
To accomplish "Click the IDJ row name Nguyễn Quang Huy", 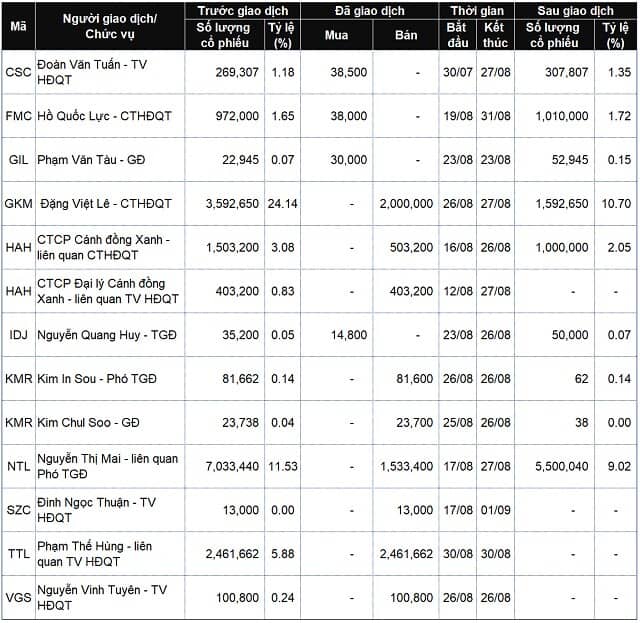I will tap(89, 335).
